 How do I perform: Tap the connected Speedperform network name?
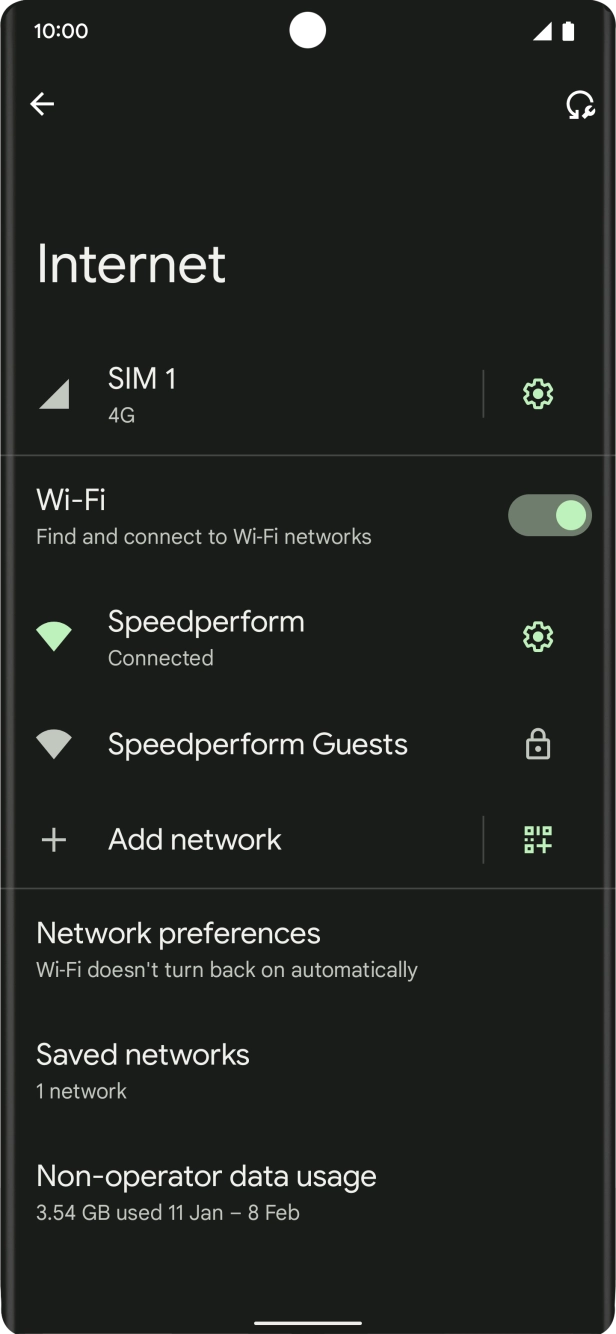click(x=206, y=622)
